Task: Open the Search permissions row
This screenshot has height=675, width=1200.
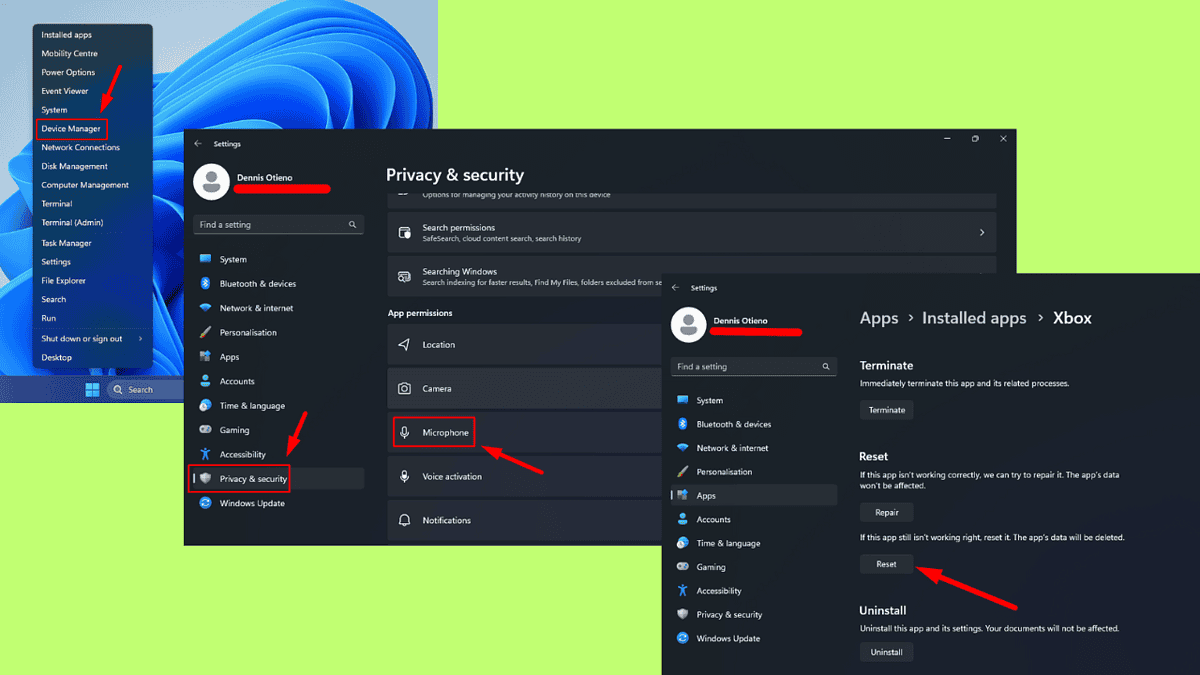Action: click(692, 232)
